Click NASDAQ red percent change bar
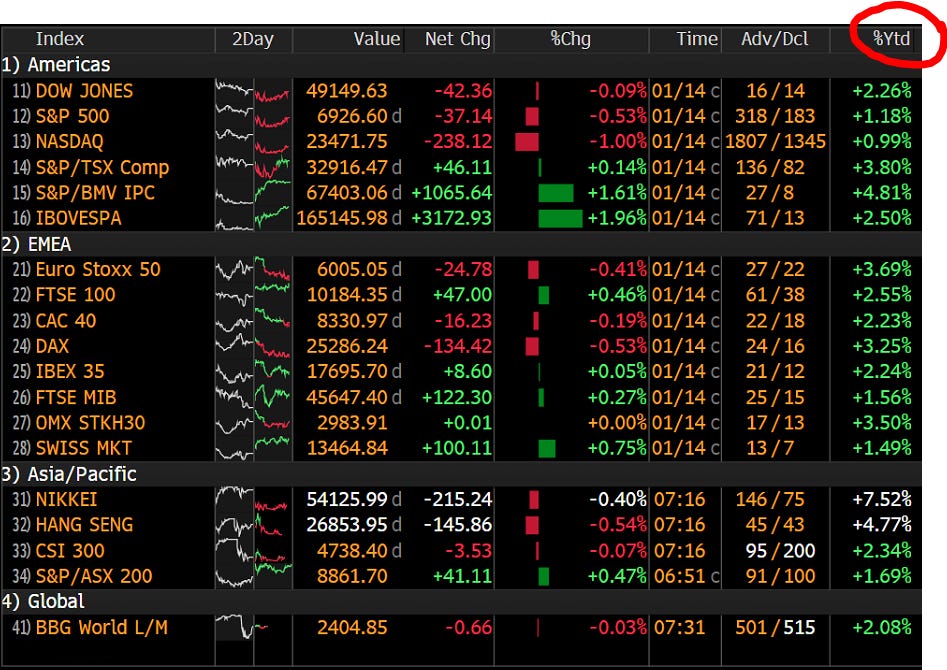Screen dimensions: 947x670 527,142
